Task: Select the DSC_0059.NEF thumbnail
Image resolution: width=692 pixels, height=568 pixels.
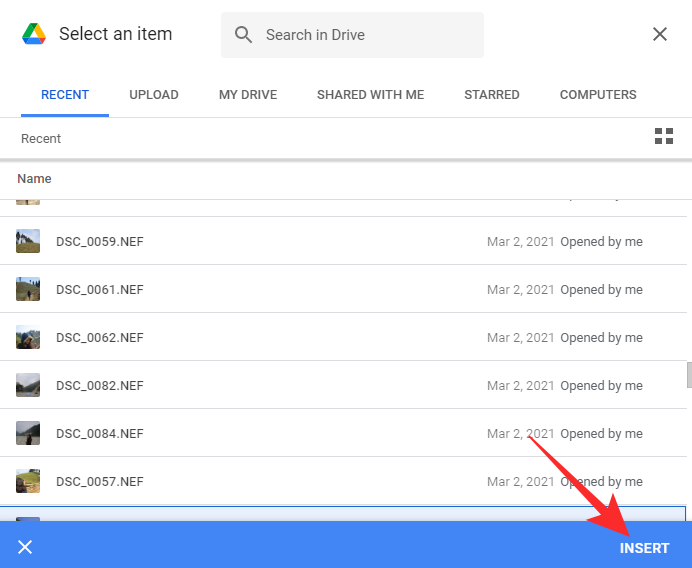Action: tap(28, 241)
